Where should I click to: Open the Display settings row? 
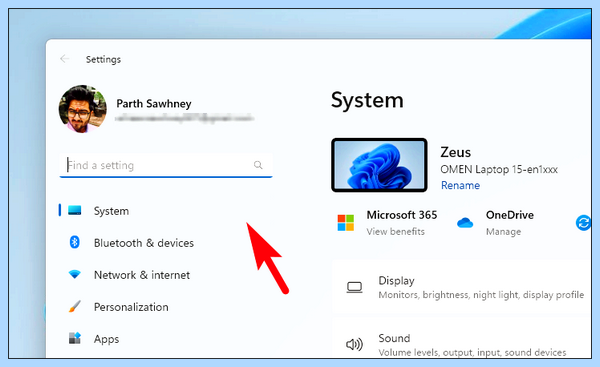coord(461,287)
